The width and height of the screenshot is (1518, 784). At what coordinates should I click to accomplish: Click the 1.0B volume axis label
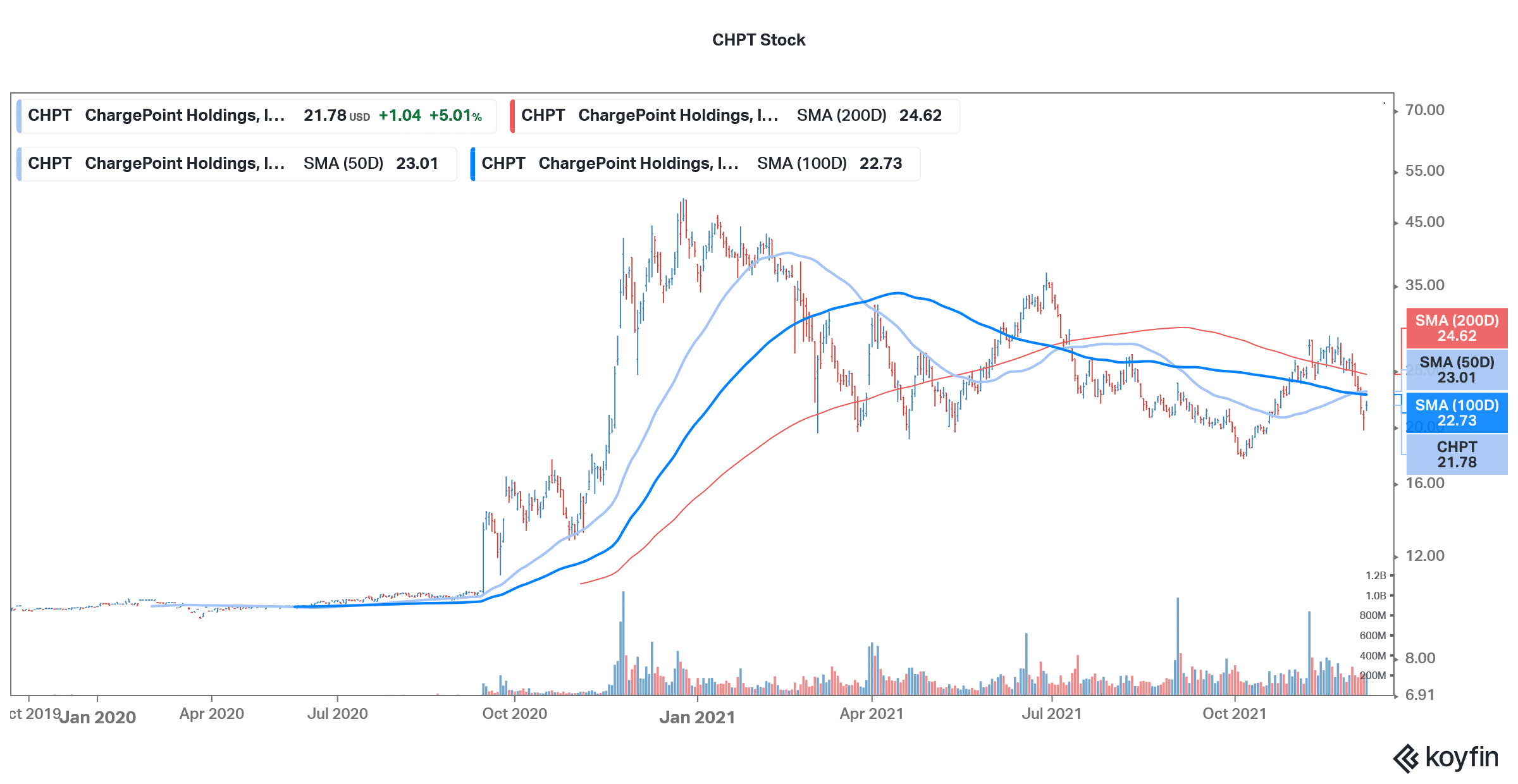[1376, 596]
